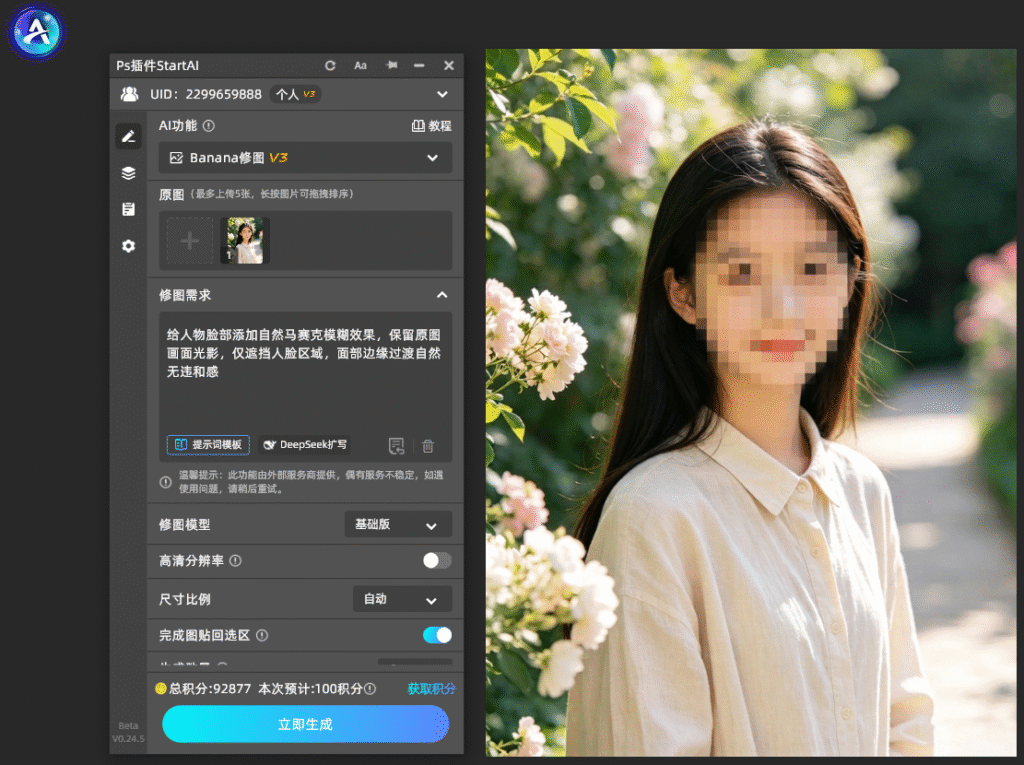Click the DeepSeek扩写 button
This screenshot has height=765, width=1024.
(x=304, y=445)
